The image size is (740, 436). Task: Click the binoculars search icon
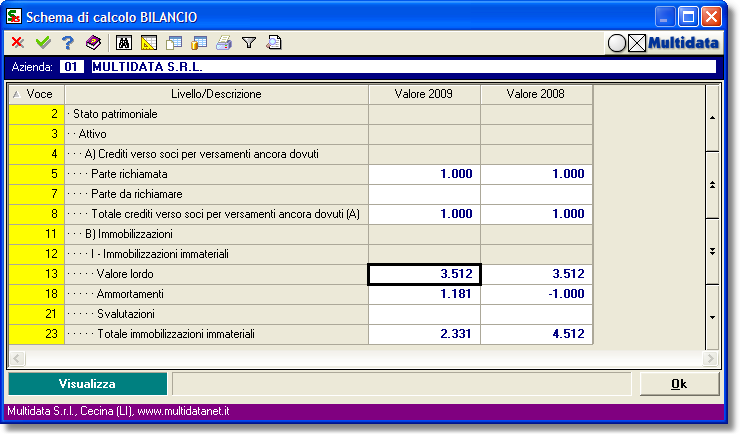pyautogui.click(x=124, y=42)
